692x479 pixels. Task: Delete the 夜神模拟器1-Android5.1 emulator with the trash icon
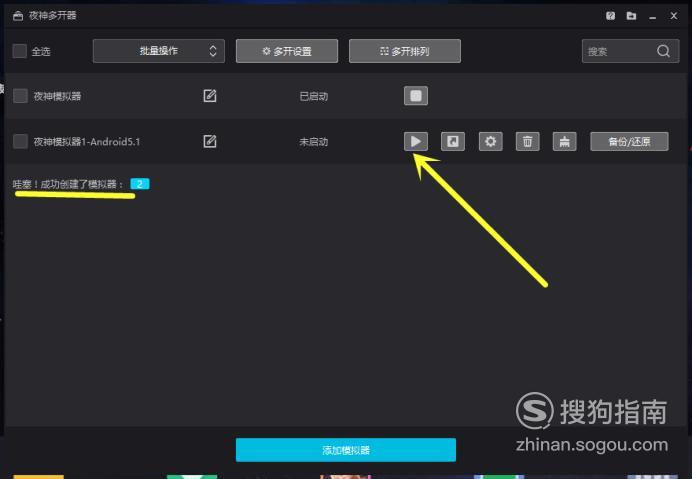[527, 141]
